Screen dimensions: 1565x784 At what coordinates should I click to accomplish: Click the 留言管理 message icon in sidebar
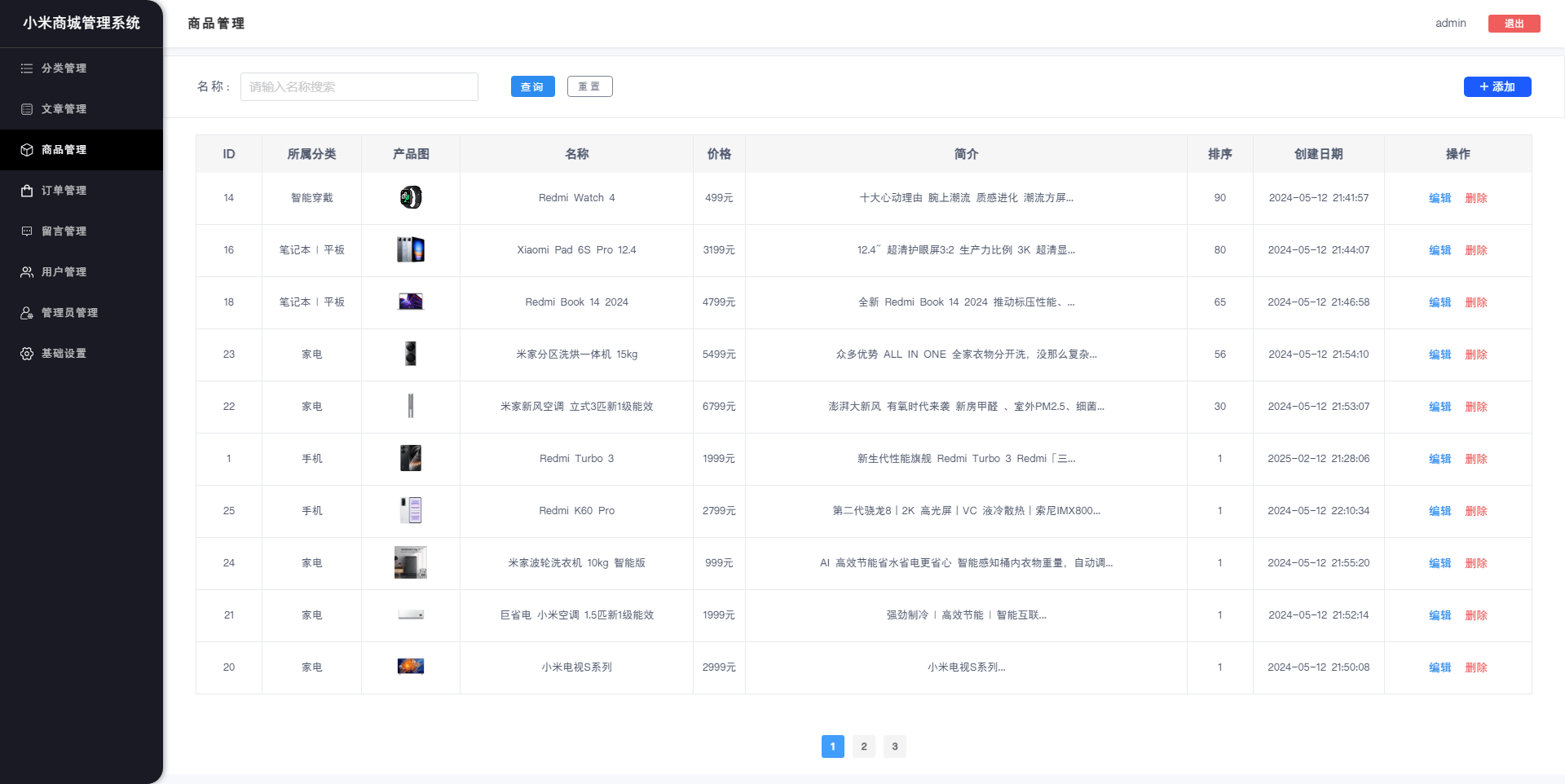click(27, 231)
